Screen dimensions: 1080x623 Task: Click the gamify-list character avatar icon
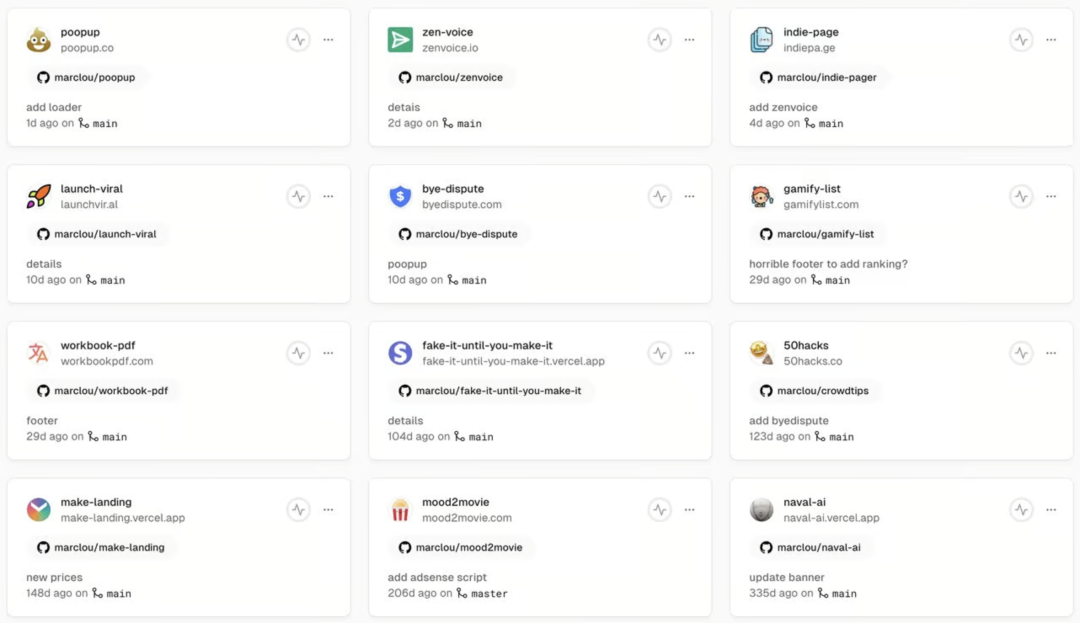pyautogui.click(x=761, y=196)
